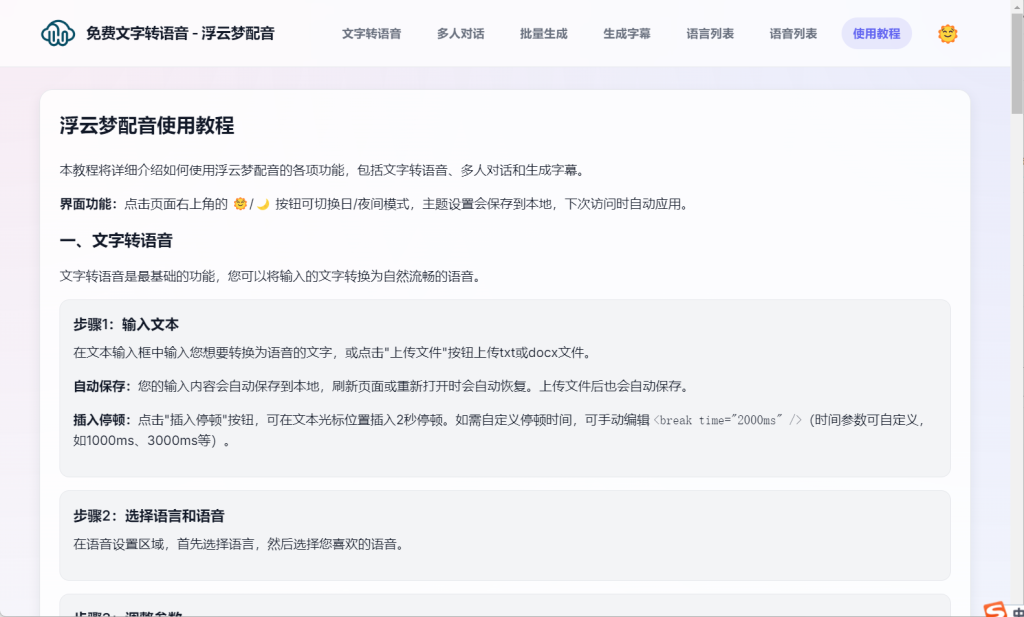Open the 语音列表 page

pyautogui.click(x=793, y=34)
